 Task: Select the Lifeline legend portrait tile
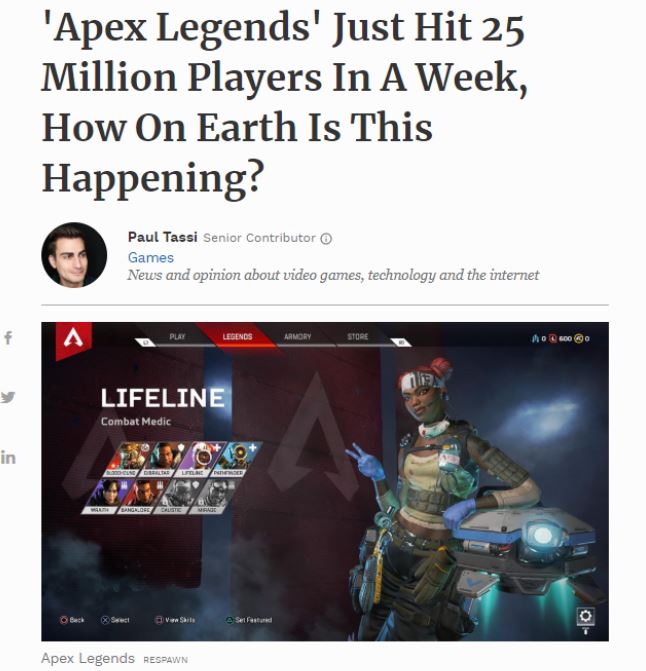click(x=198, y=459)
